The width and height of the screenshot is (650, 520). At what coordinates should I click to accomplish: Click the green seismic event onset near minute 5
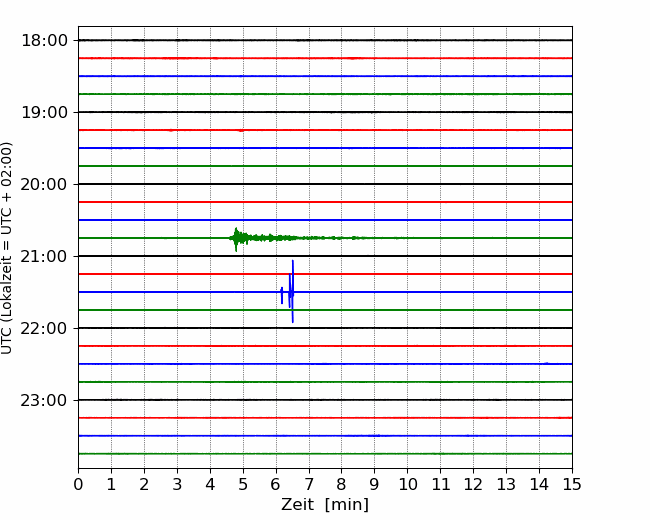pyautogui.click(x=236, y=238)
